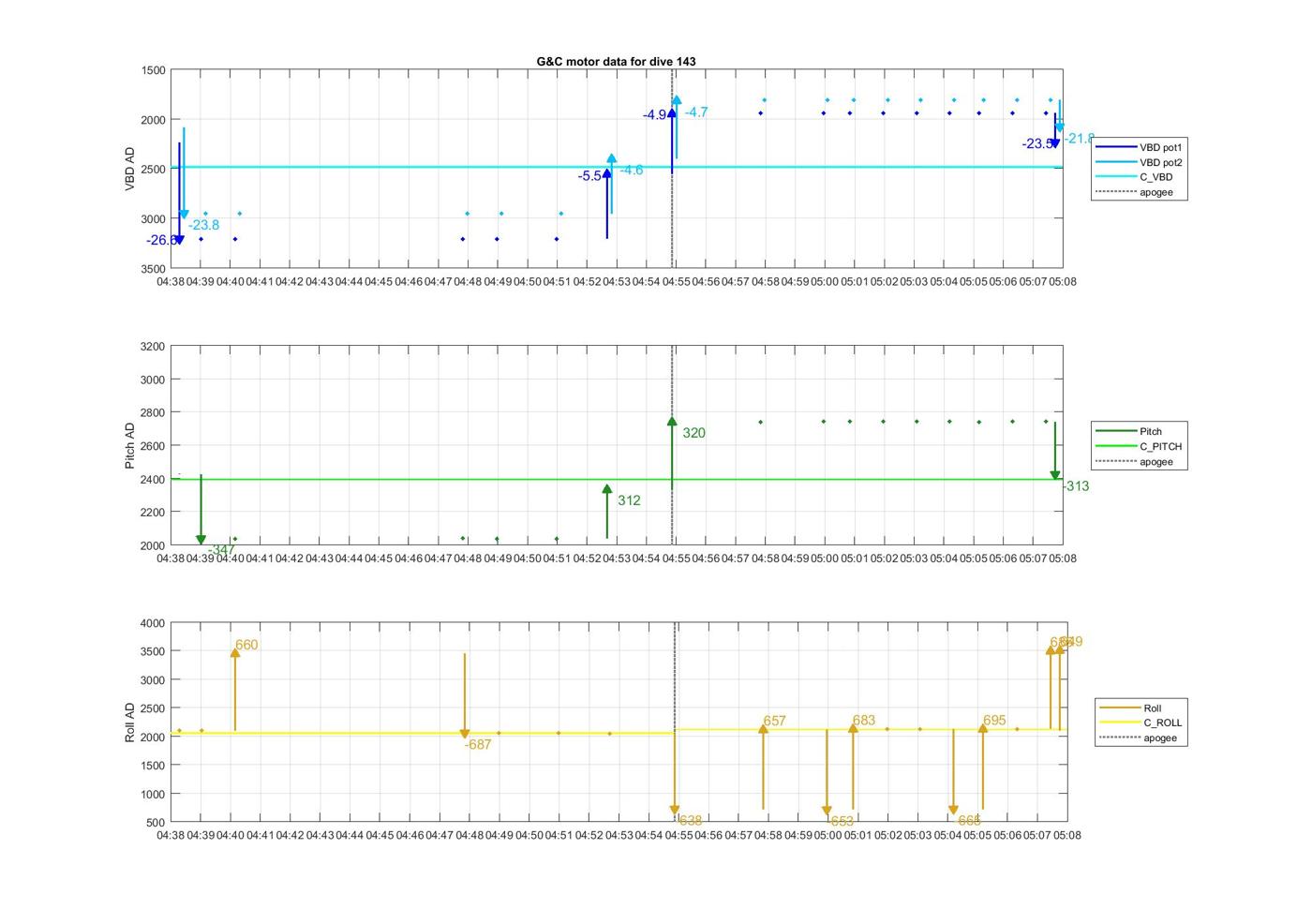Screen dimensions: 1312x924
Task: Select the 'VBD pot2' legend entry
Action: (x=1140, y=162)
